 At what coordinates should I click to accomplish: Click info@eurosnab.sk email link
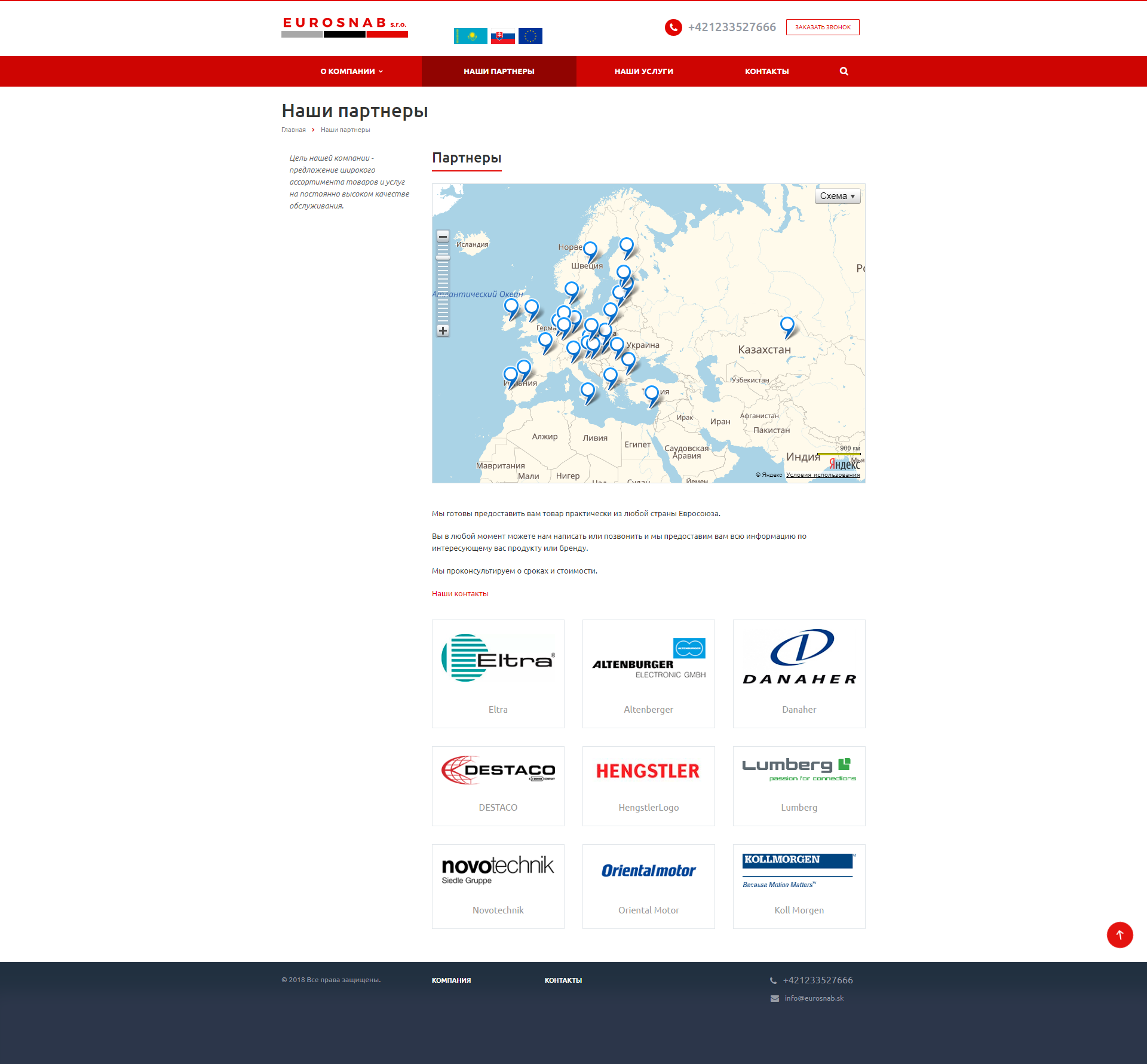(814, 998)
